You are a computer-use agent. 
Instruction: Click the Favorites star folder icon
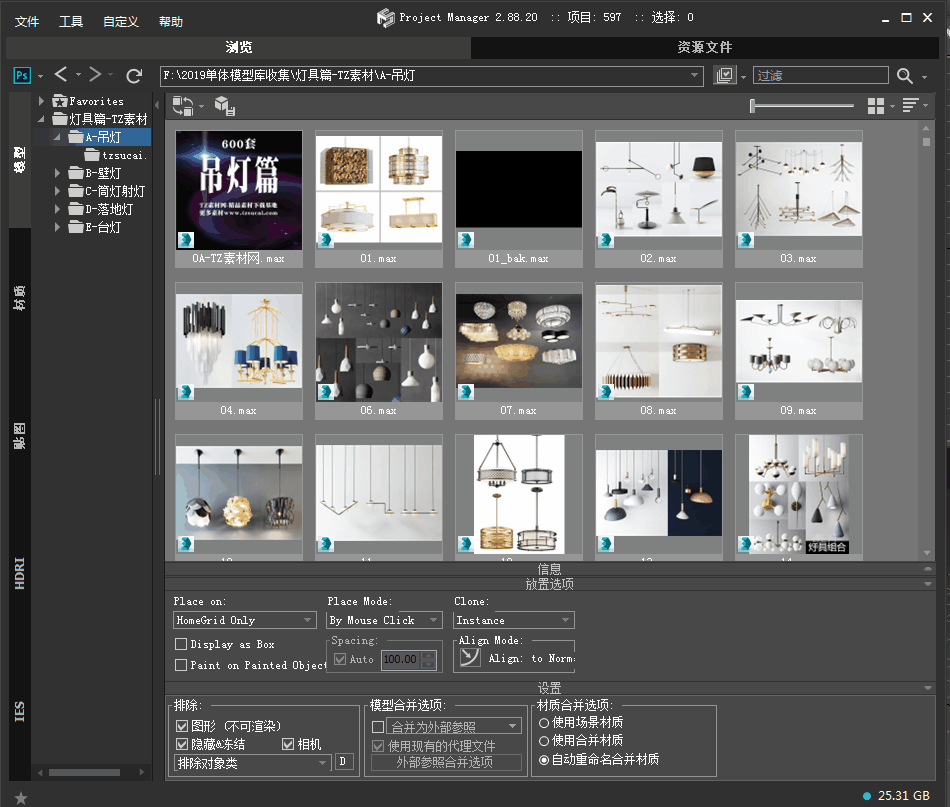(x=59, y=101)
